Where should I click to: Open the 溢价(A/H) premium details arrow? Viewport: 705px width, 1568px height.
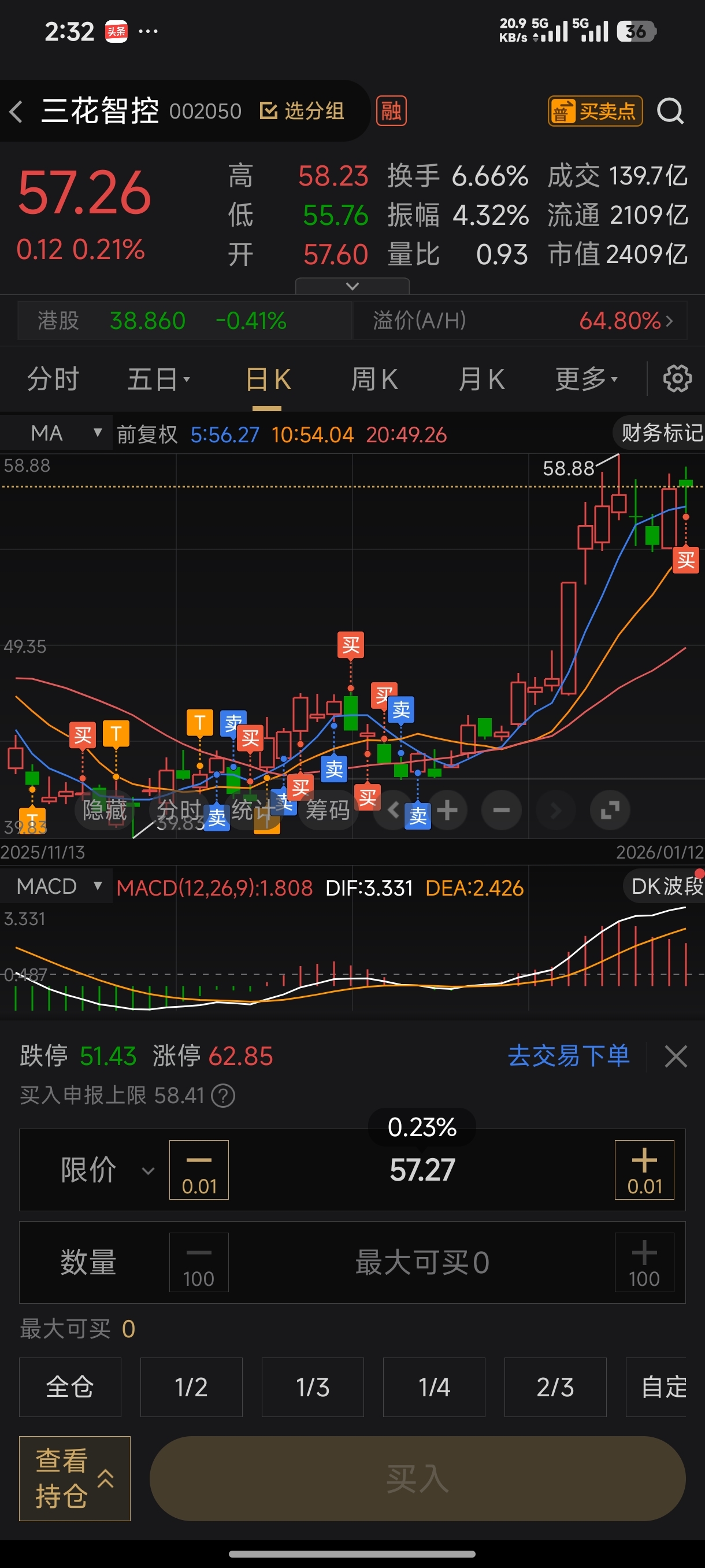coord(670,320)
